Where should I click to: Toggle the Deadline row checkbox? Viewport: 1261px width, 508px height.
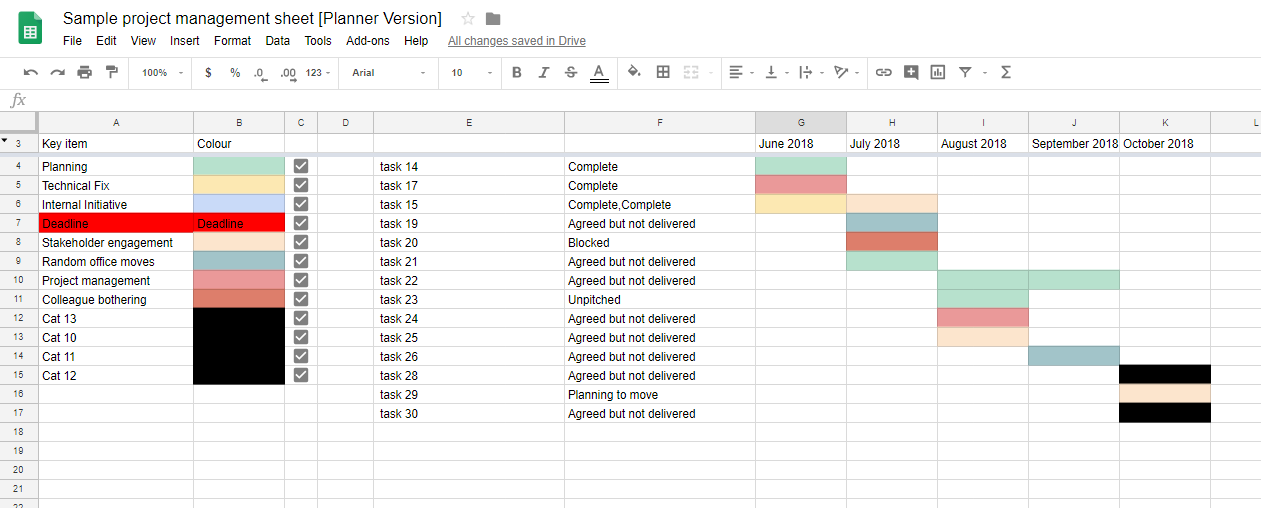point(301,224)
